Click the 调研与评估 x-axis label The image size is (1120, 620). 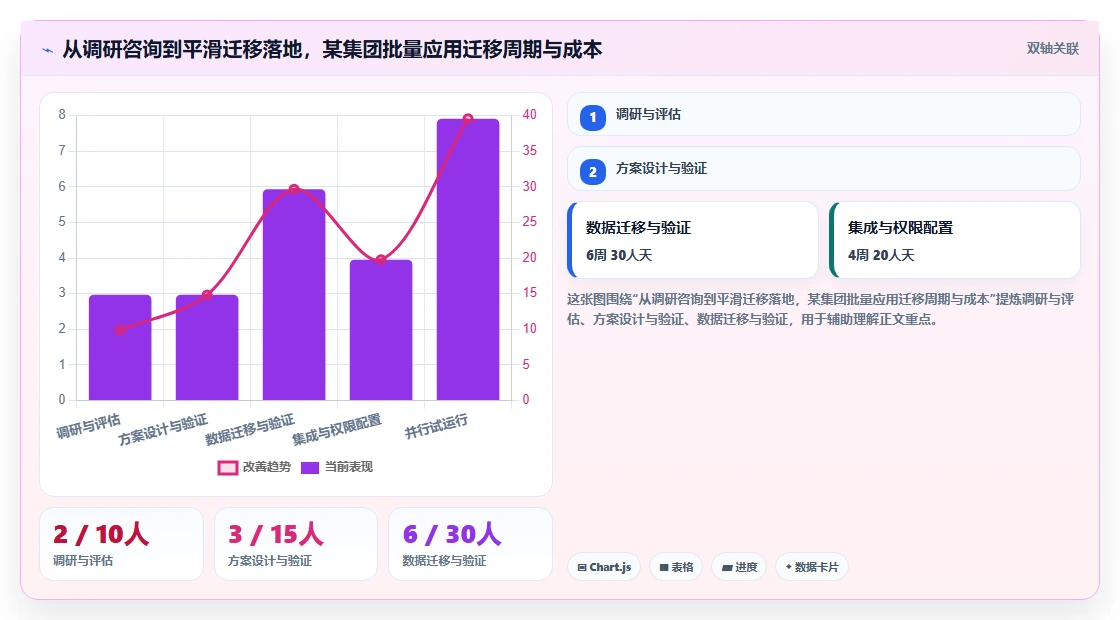tap(89, 426)
